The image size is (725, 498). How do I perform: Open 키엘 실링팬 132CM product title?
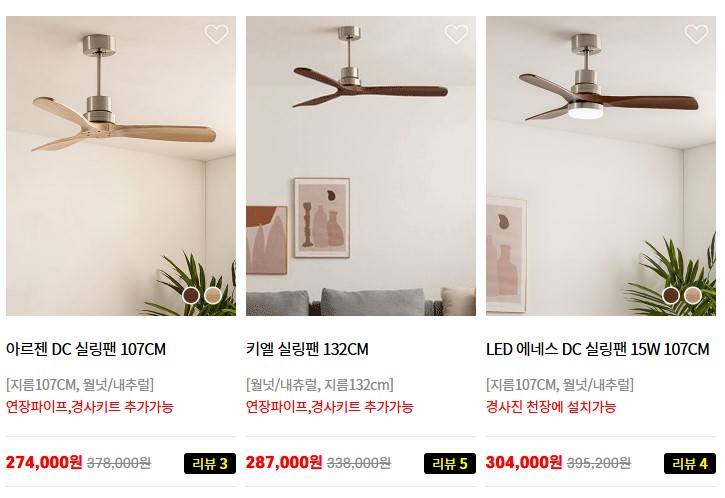coord(307,349)
